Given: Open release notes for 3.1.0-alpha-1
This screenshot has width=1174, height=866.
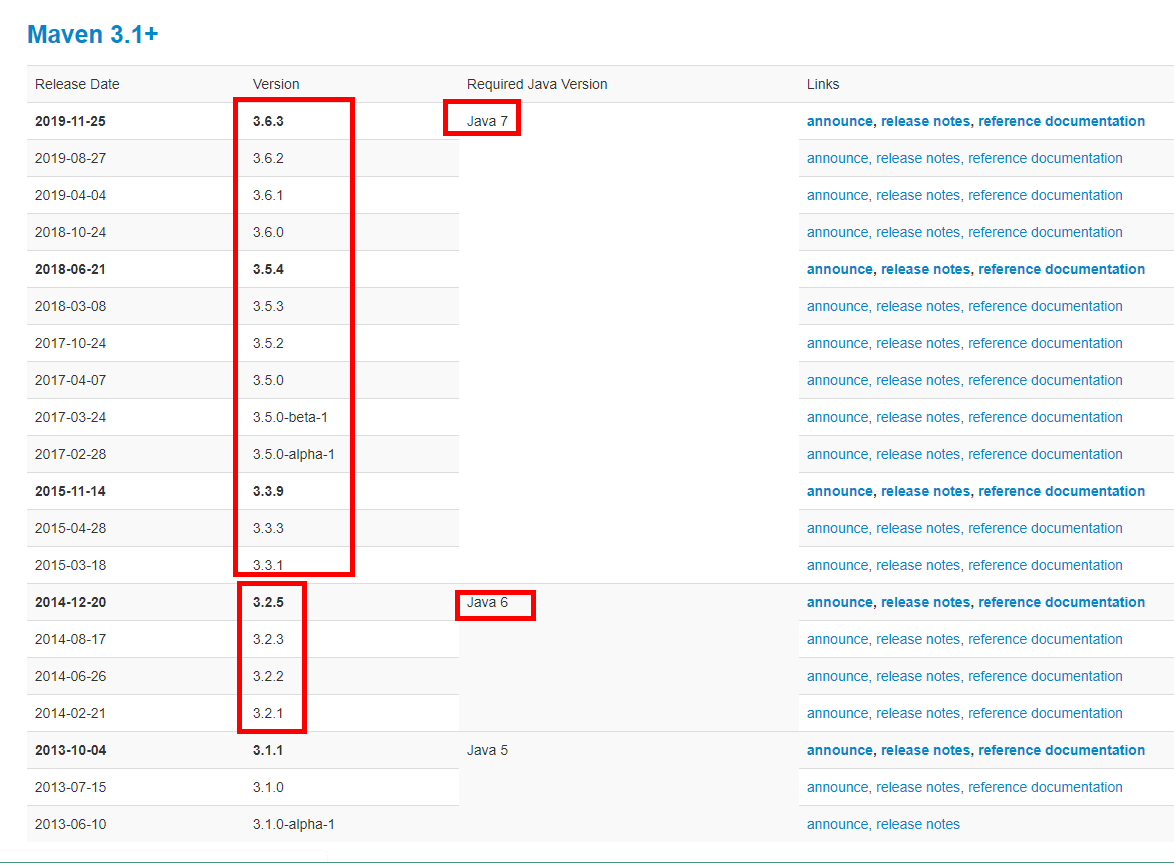Looking at the screenshot, I should (x=918, y=825).
